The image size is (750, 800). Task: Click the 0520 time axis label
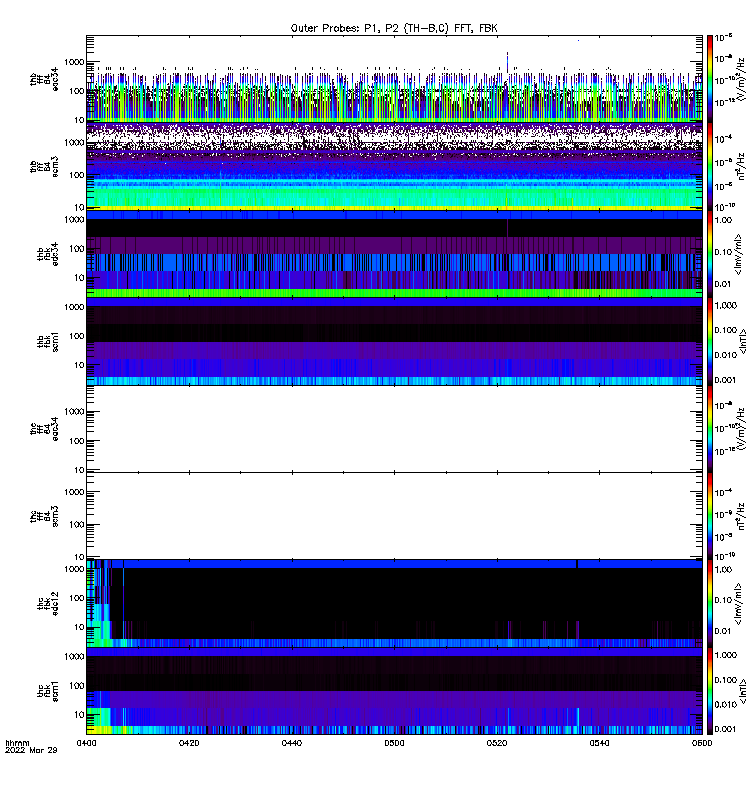[496, 743]
